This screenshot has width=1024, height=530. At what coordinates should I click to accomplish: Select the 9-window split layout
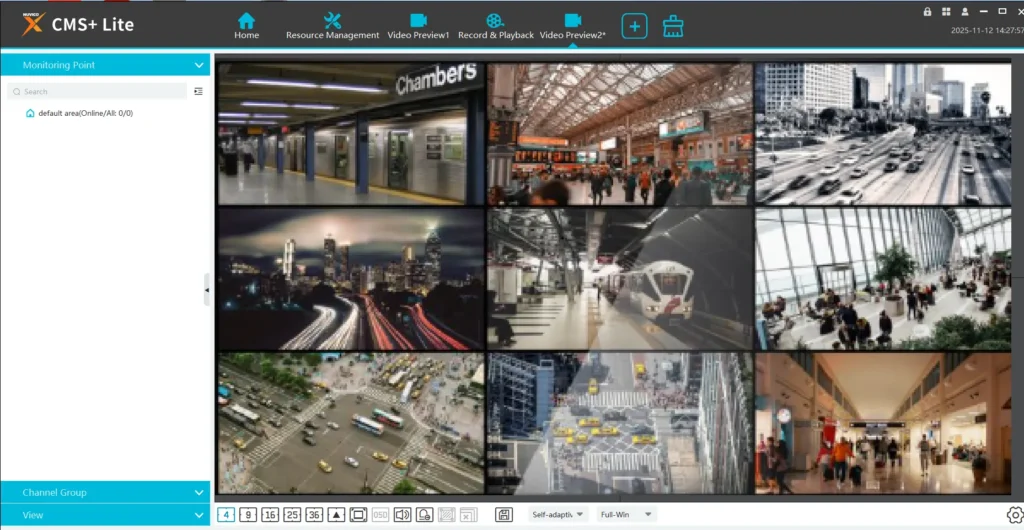(x=248, y=515)
